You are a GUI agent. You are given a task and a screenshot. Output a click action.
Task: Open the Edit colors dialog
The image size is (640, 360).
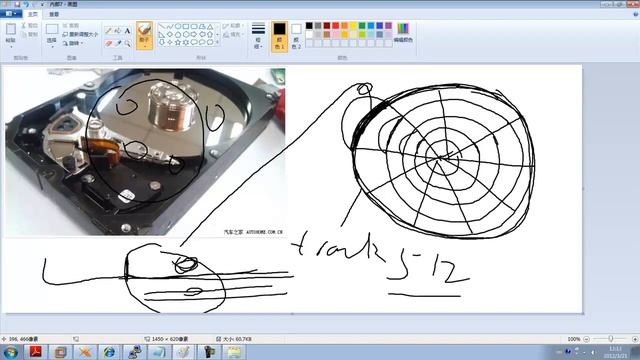[x=403, y=33]
